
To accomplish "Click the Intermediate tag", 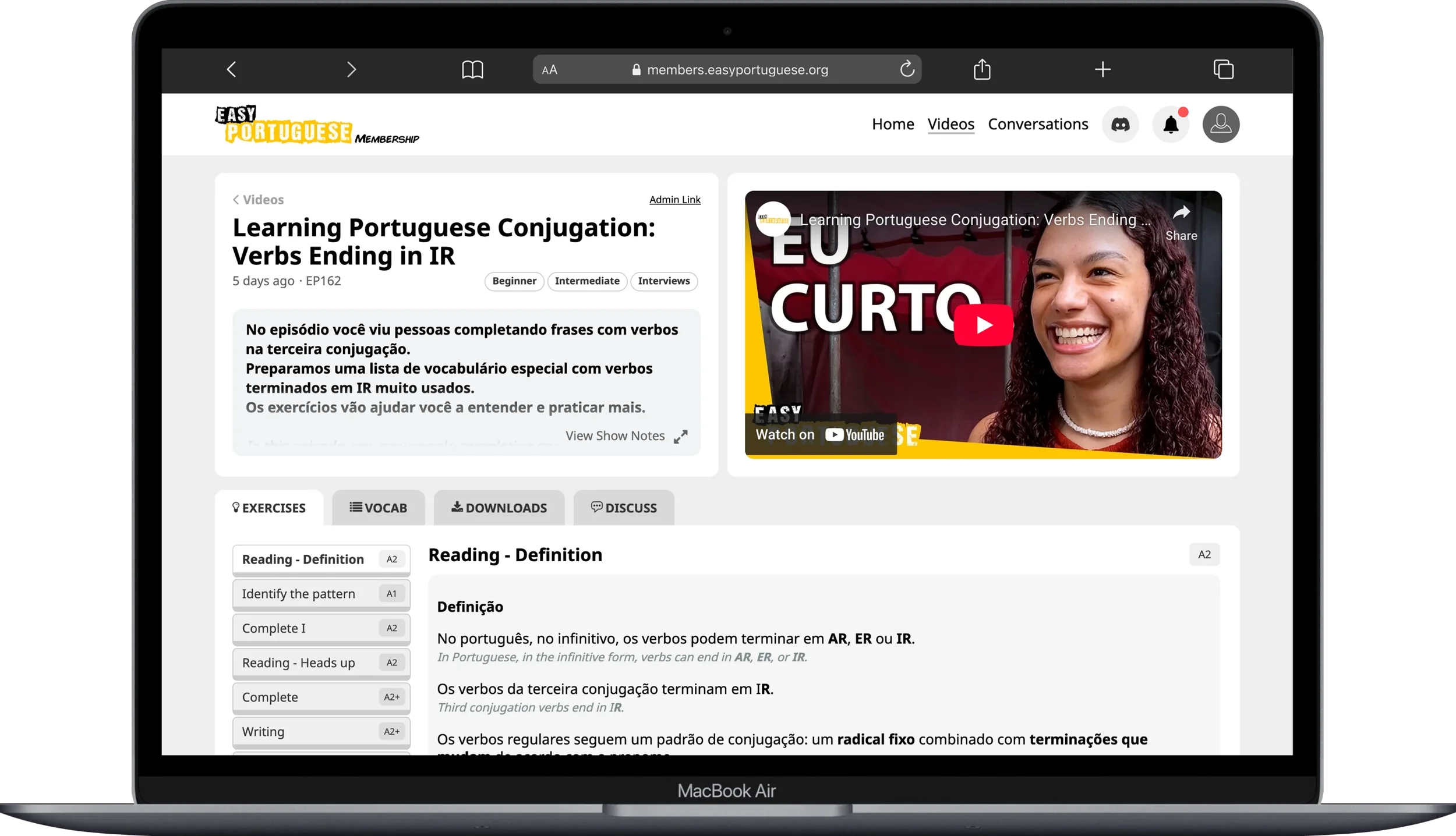I will [x=586, y=281].
